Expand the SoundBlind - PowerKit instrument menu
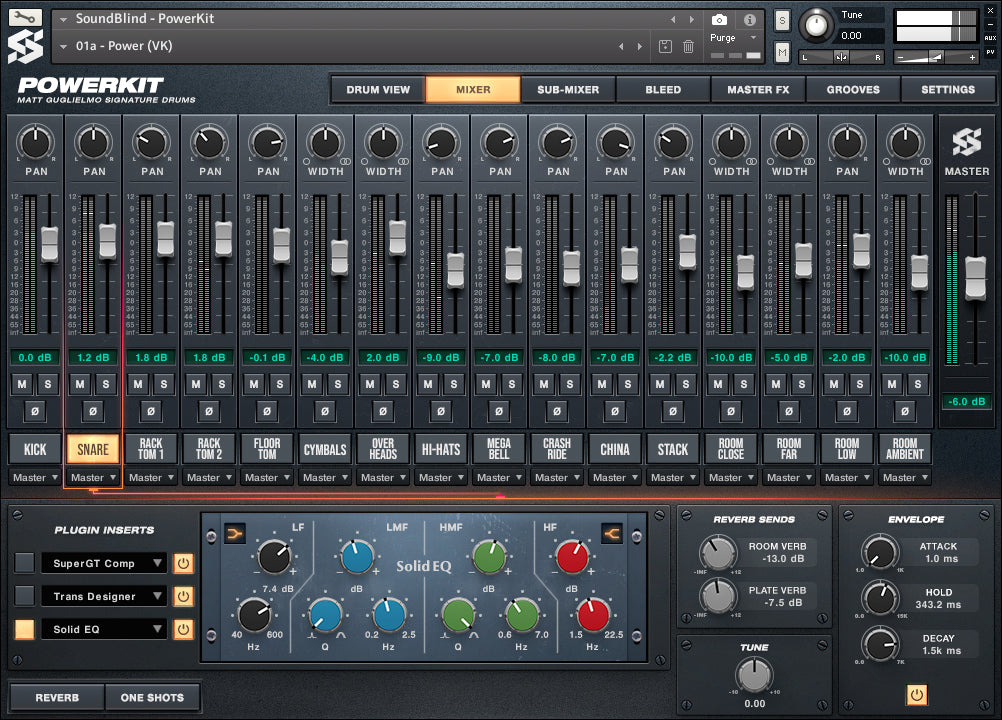The height and width of the screenshot is (720, 1002). (x=63, y=19)
